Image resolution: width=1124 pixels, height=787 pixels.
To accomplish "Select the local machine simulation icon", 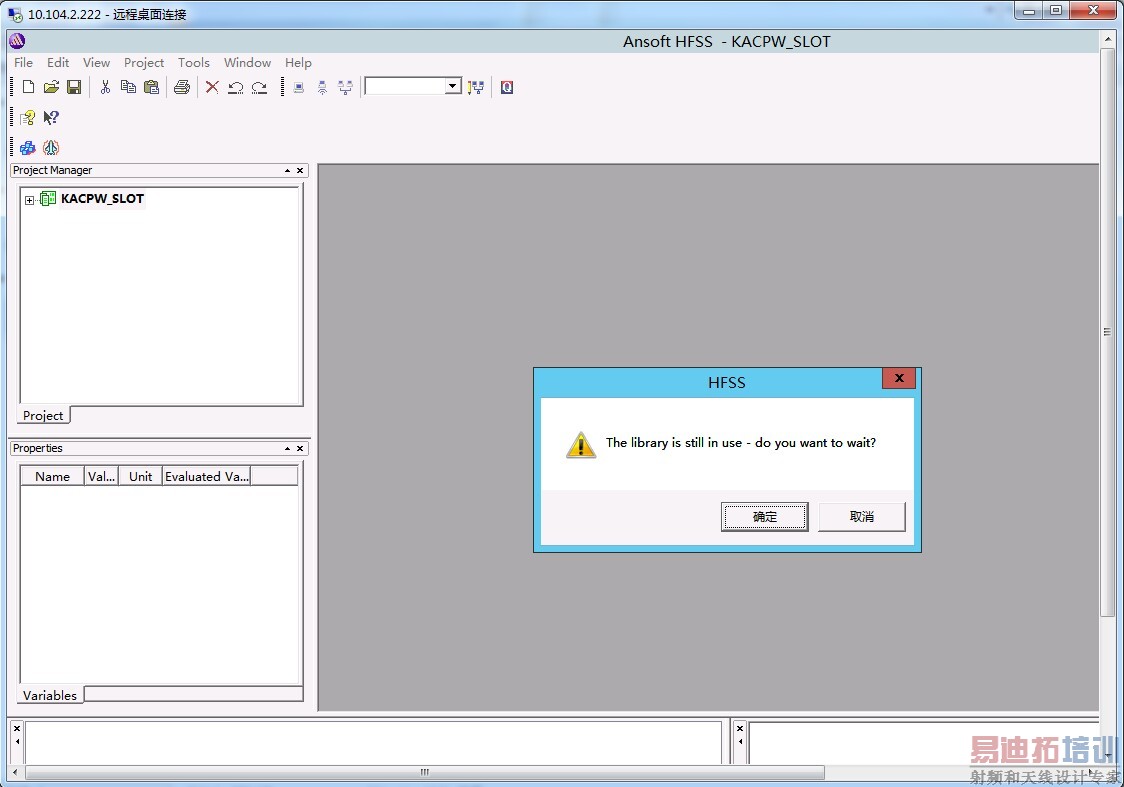I will tap(299, 87).
